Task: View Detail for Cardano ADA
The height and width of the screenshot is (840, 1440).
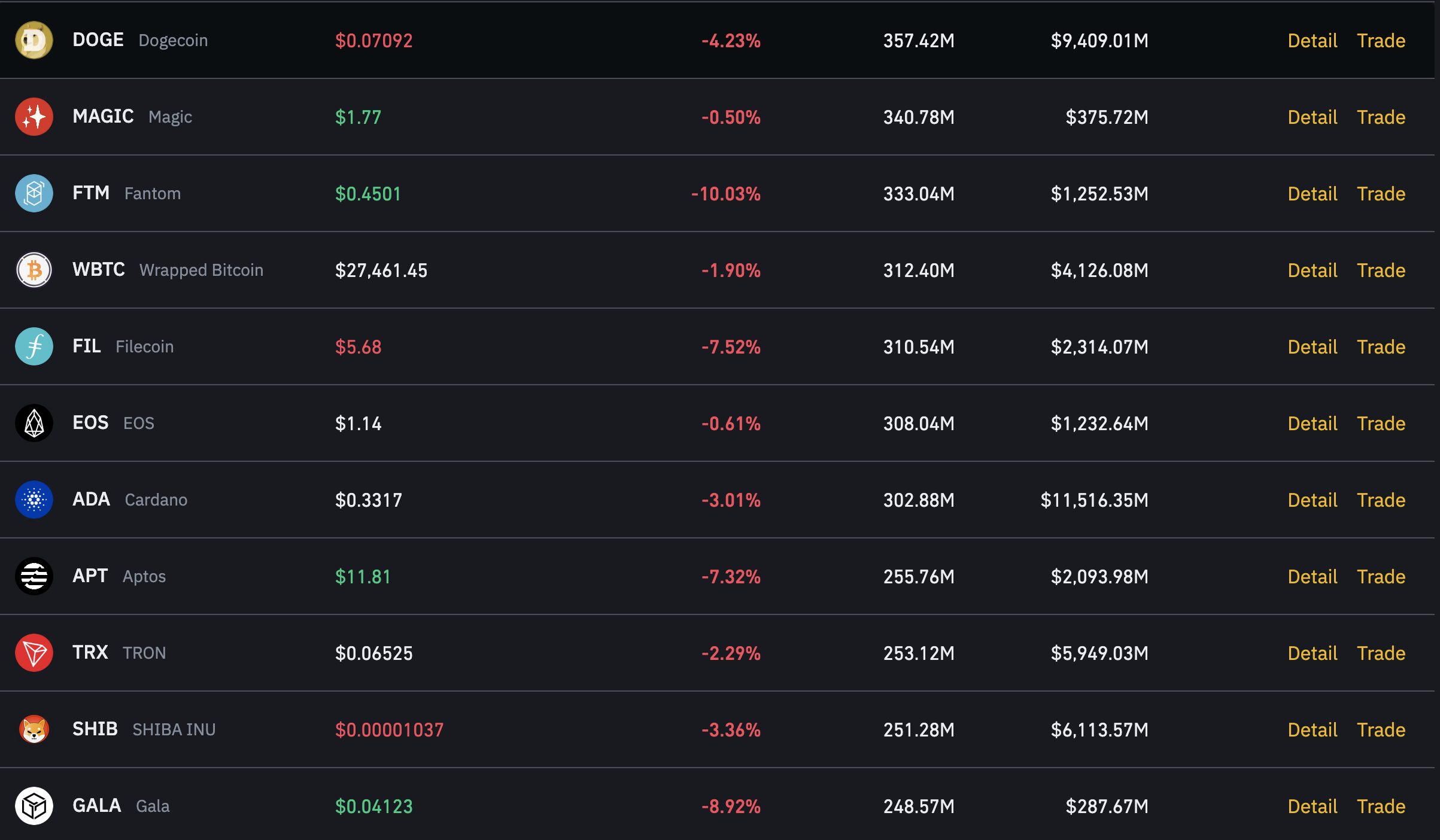Action: pos(1312,500)
